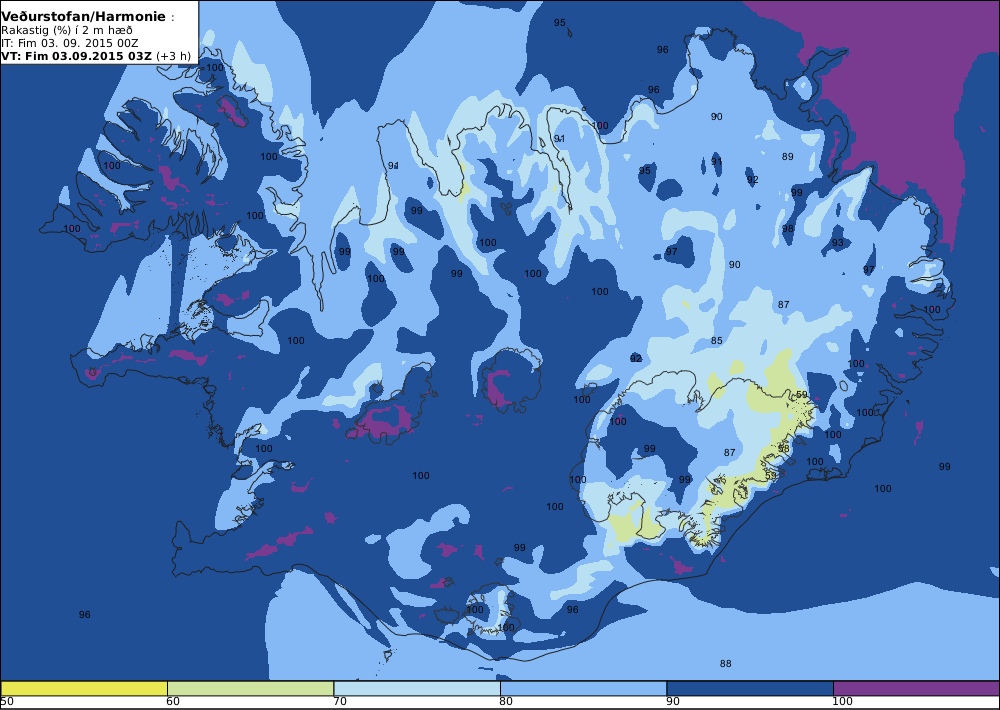The height and width of the screenshot is (710, 1000).
Task: Click the yellow 50–60 legend color band
Action: (x=84, y=689)
